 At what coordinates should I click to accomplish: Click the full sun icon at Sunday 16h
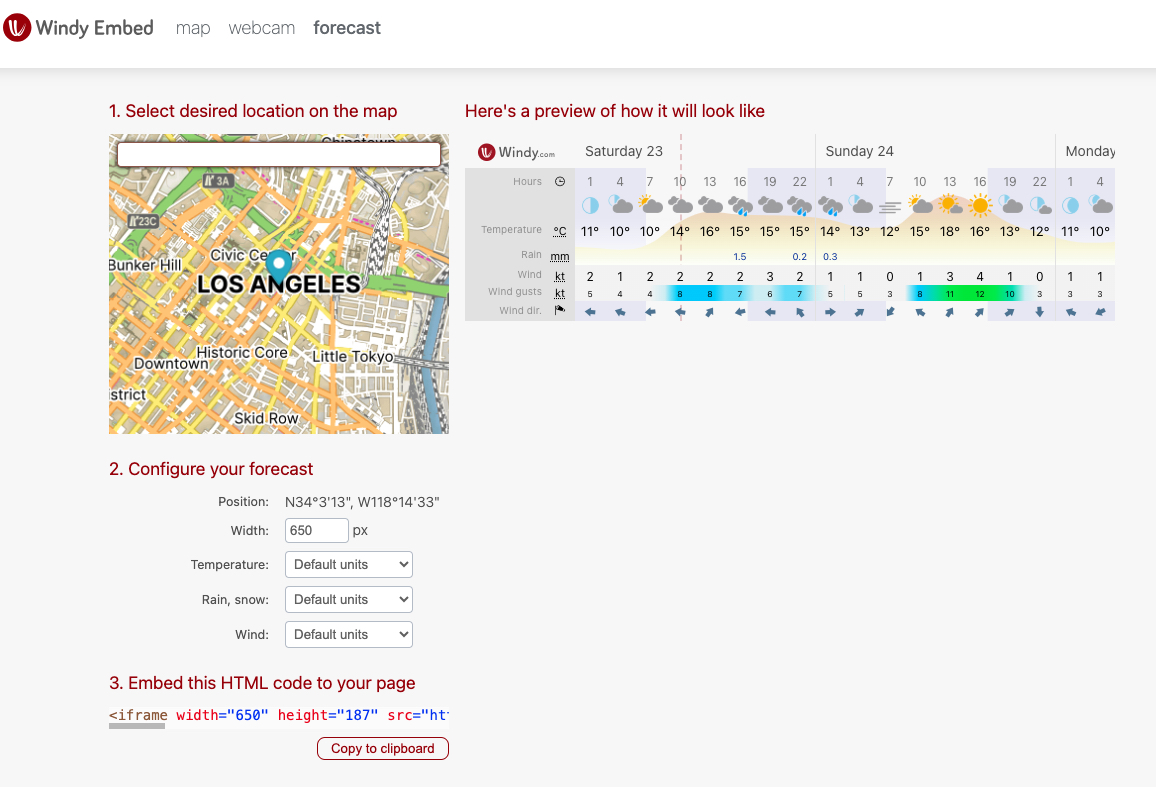click(x=980, y=206)
